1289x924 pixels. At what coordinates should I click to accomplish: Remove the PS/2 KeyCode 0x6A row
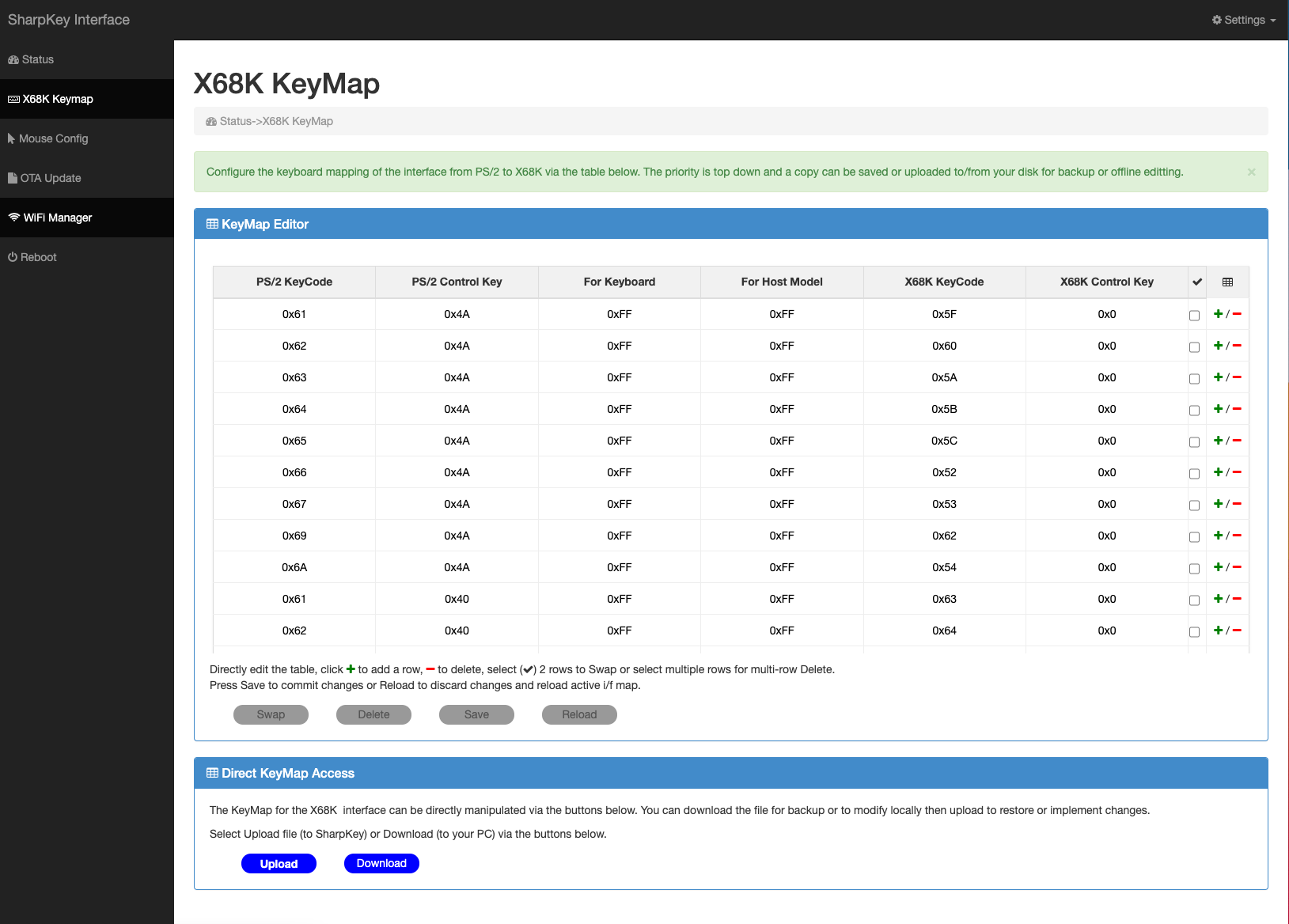click(1237, 567)
